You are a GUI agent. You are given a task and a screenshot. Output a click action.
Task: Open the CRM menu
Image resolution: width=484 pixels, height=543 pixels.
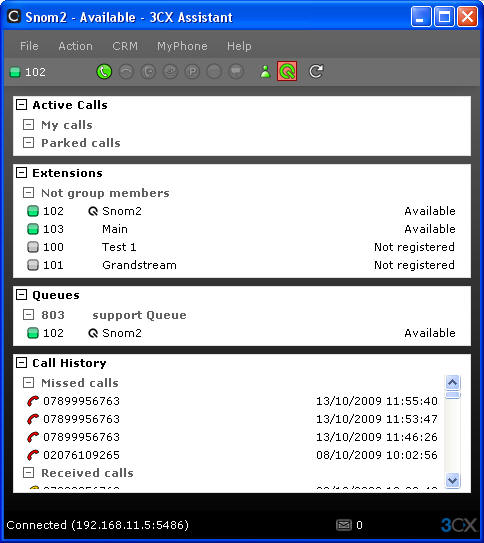click(125, 46)
